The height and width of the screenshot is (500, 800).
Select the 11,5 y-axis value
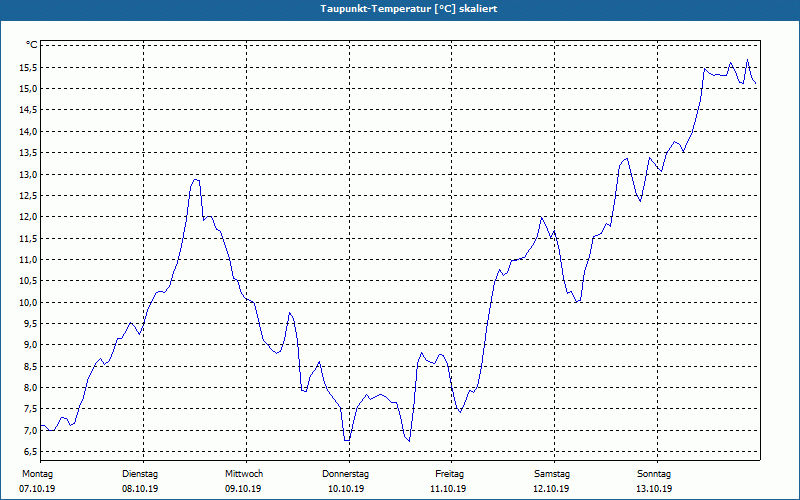coord(28,238)
